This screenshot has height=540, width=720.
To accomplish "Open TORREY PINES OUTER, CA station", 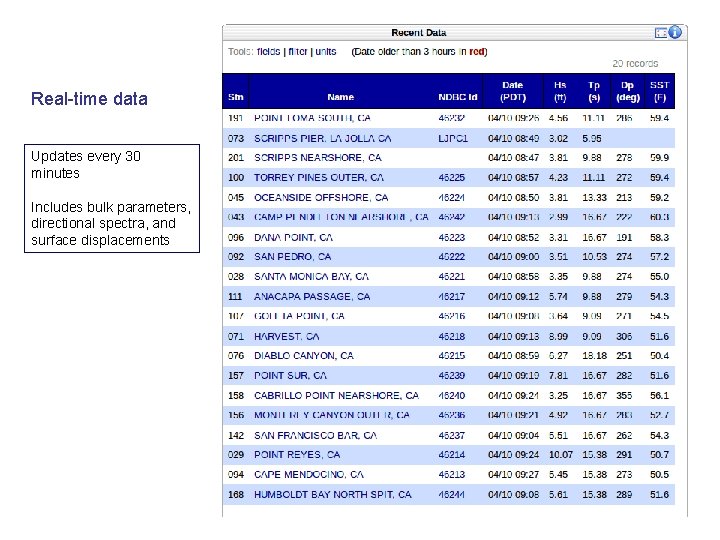I will tap(319, 177).
